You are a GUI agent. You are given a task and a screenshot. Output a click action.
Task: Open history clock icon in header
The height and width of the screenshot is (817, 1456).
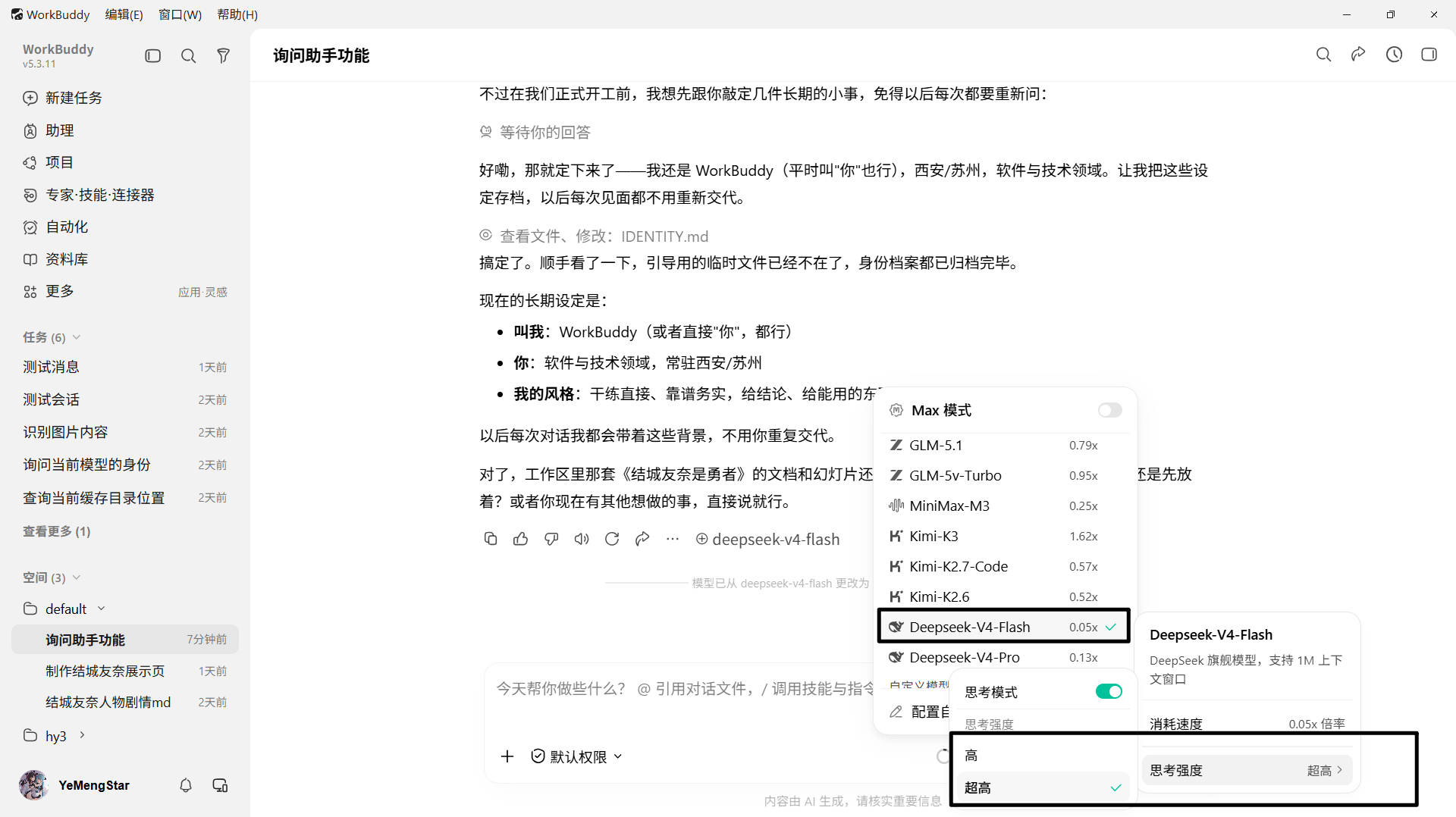click(1394, 55)
